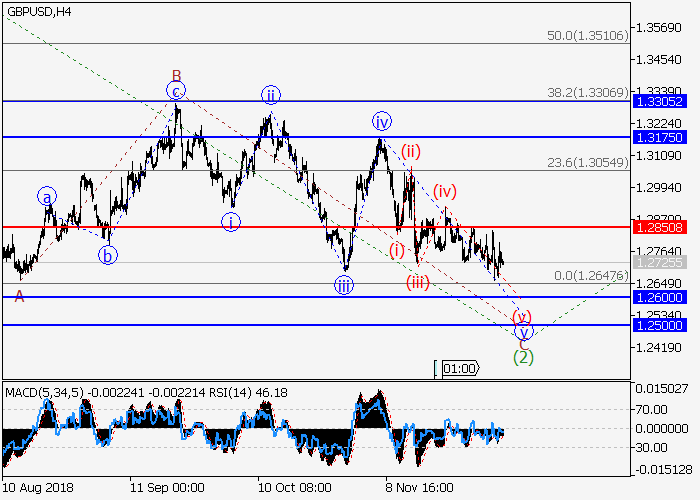Click the blue 1.26000 price level tag

[659, 298]
